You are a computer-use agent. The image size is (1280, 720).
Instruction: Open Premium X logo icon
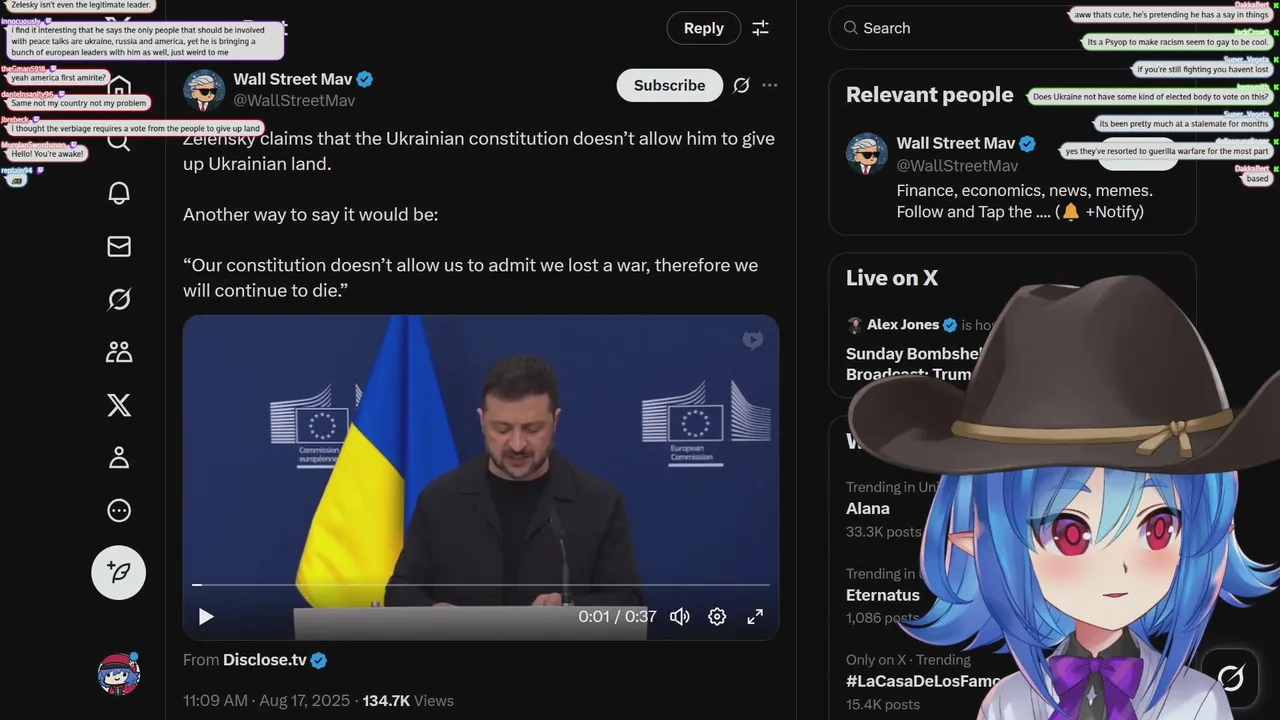pyautogui.click(x=119, y=405)
